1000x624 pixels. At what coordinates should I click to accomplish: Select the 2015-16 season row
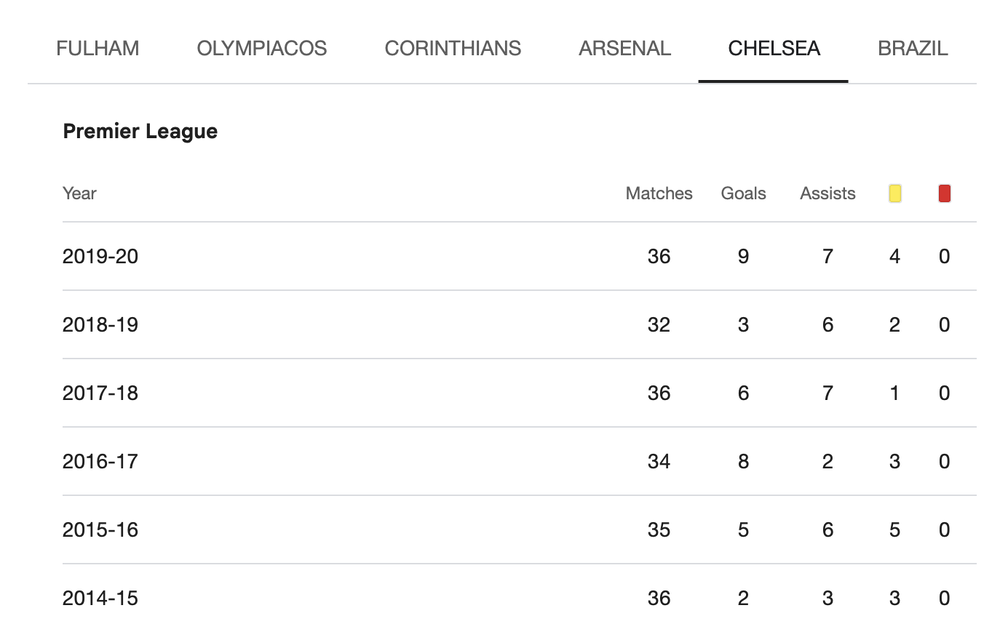click(519, 530)
